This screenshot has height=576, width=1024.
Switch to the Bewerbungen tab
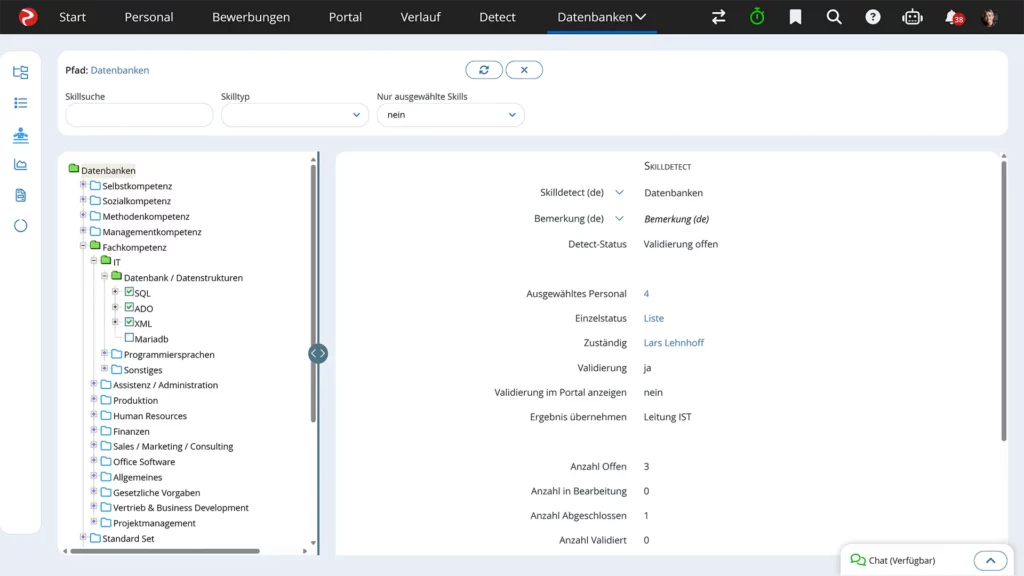click(251, 17)
